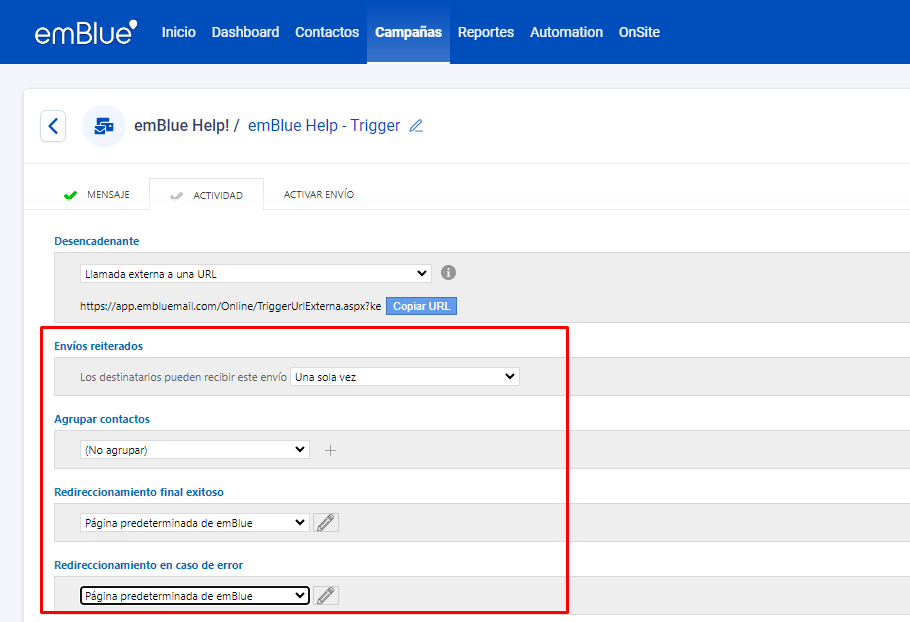Click the green checkmark on the MENSAJE tab
The image size is (910, 622).
click(70, 195)
